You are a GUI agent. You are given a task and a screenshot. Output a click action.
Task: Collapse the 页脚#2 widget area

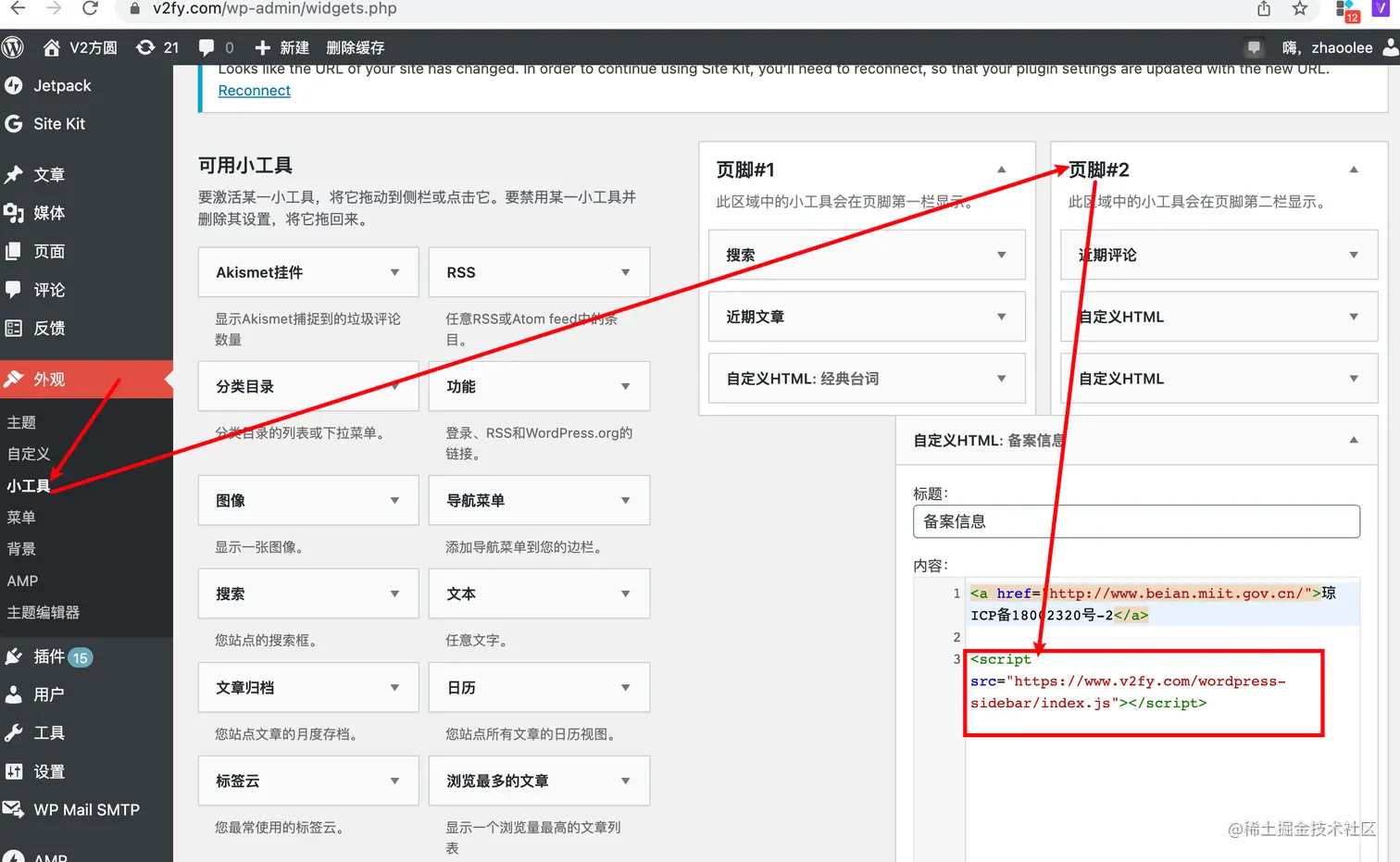tap(1354, 169)
